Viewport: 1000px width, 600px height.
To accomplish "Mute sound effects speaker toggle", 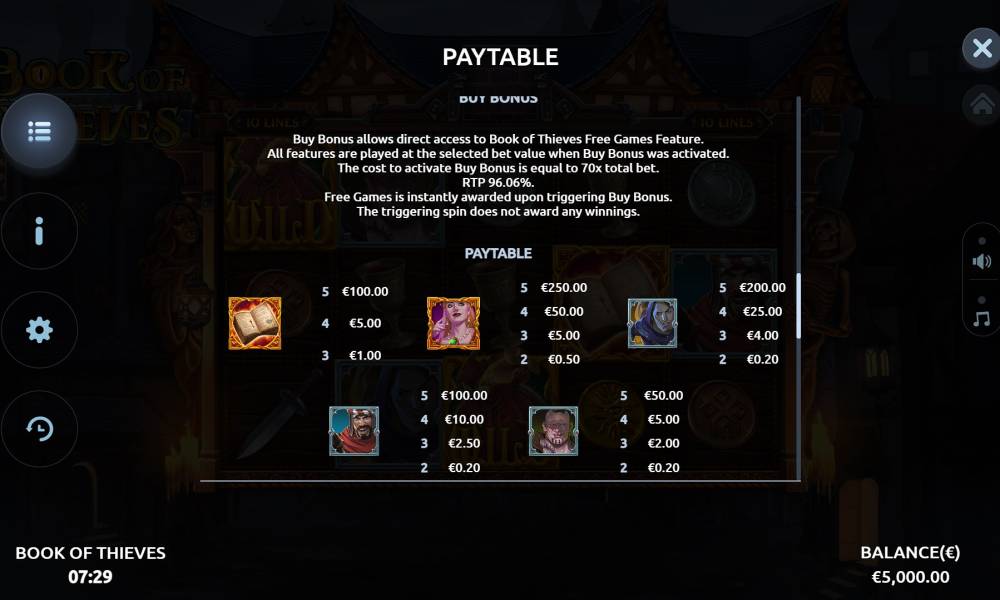I will point(982,261).
